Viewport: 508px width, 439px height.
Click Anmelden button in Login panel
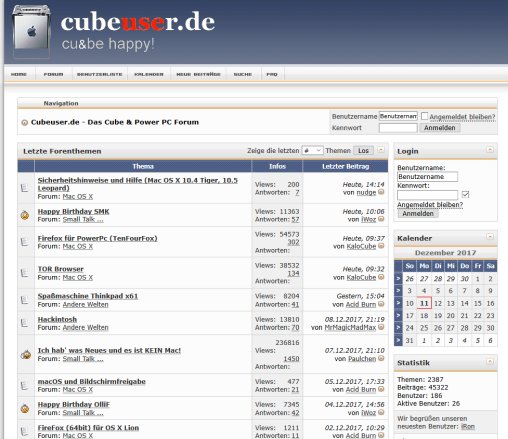tap(418, 214)
